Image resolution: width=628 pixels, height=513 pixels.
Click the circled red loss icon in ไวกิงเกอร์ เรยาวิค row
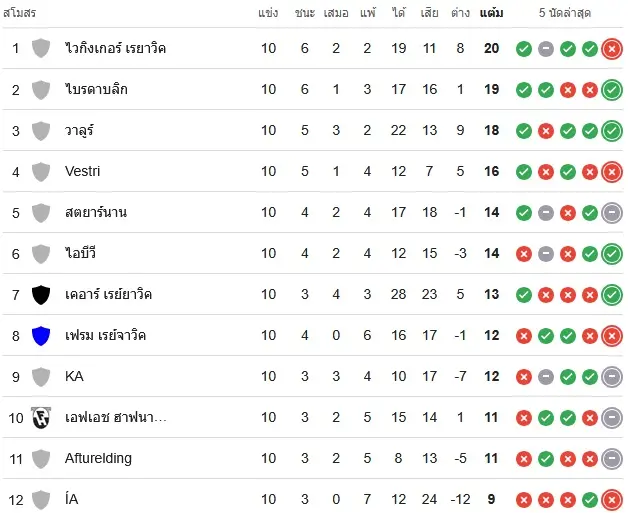(x=612, y=48)
